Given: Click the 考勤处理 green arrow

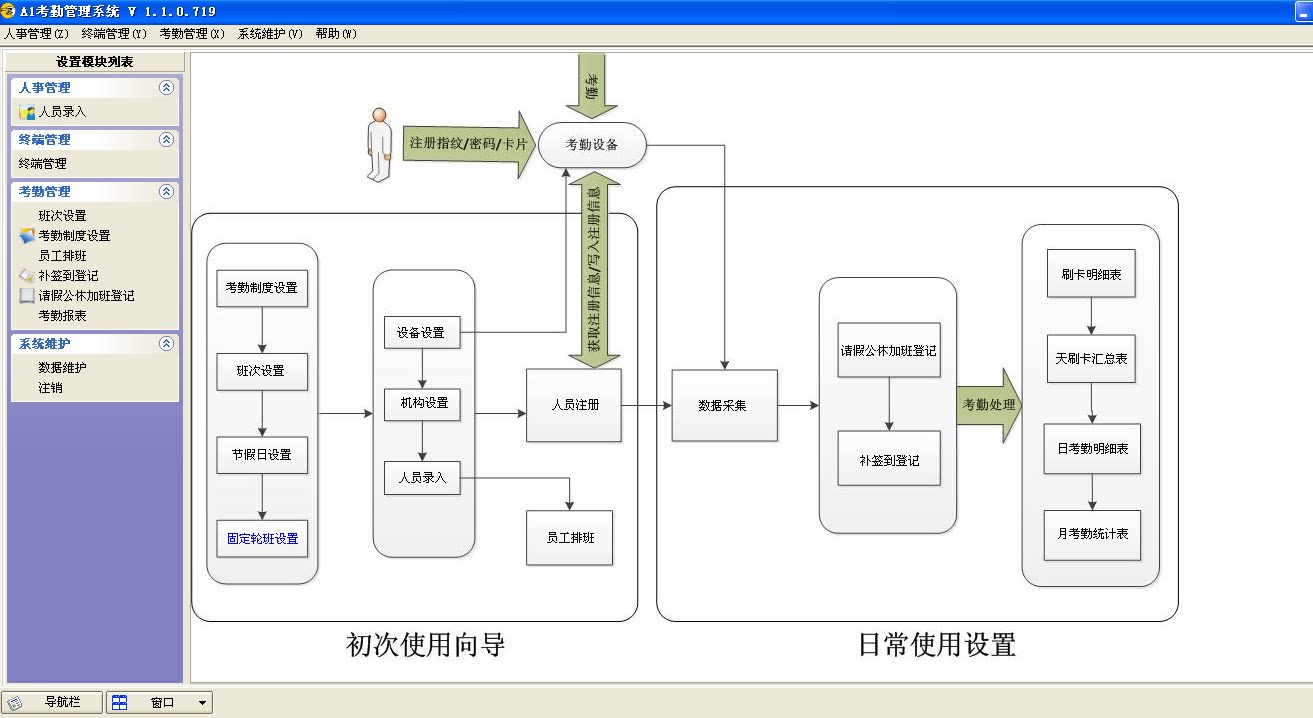Looking at the screenshot, I should pos(989,405).
